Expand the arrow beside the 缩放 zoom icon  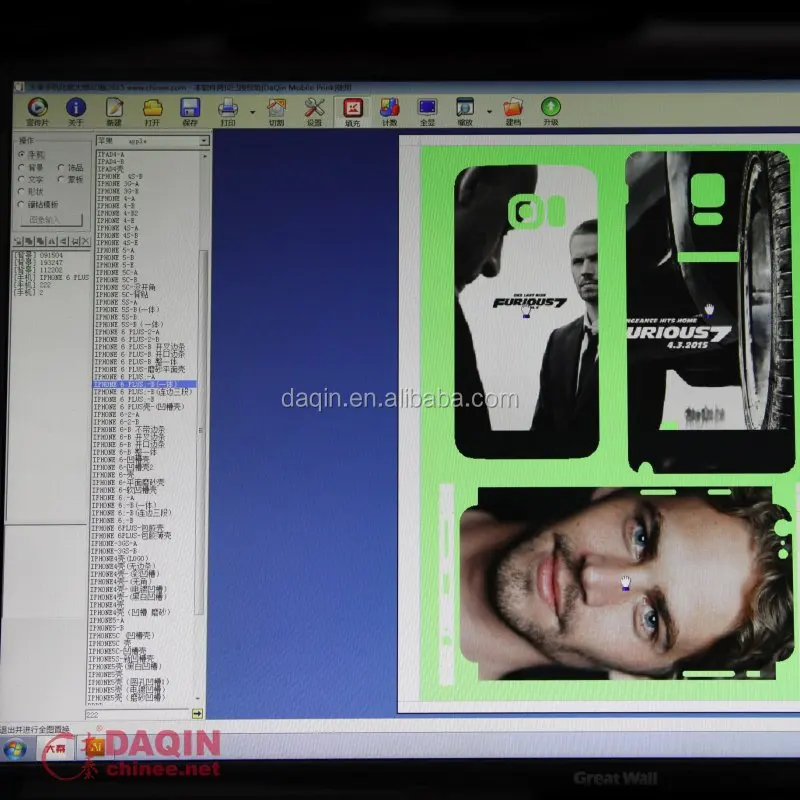click(490, 110)
